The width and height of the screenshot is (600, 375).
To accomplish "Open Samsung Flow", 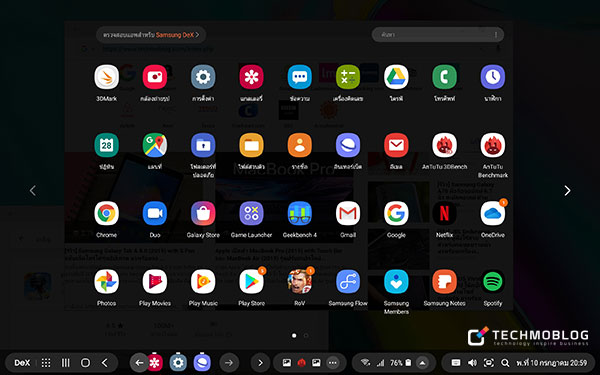I will [x=348, y=281].
